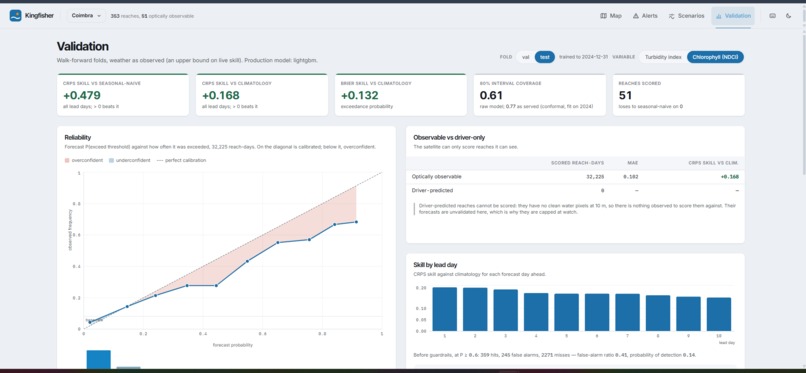The width and height of the screenshot is (806, 373).
Task: Click the tallest forecast probability histogram bar
Action: click(98, 360)
